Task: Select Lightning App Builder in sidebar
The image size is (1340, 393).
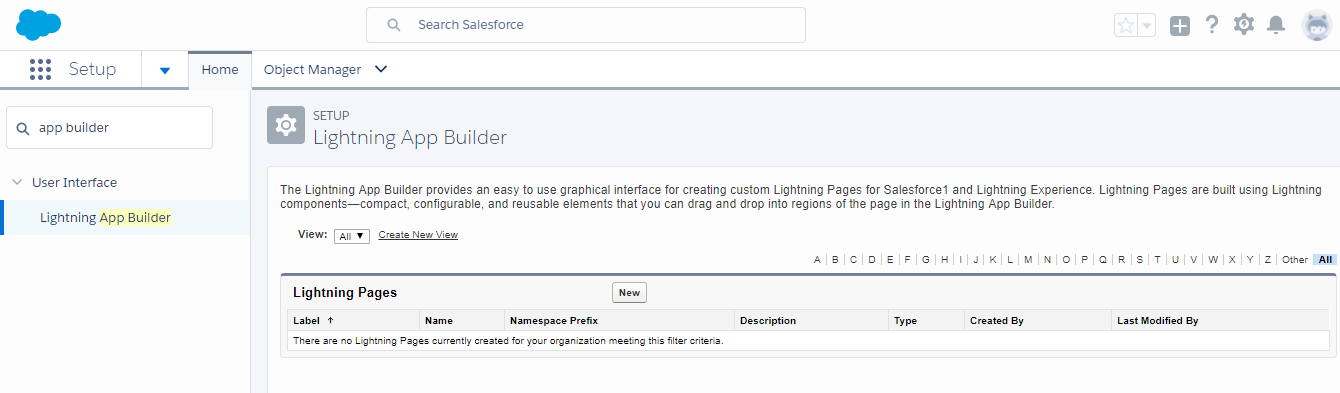Action: pyautogui.click(x=105, y=217)
